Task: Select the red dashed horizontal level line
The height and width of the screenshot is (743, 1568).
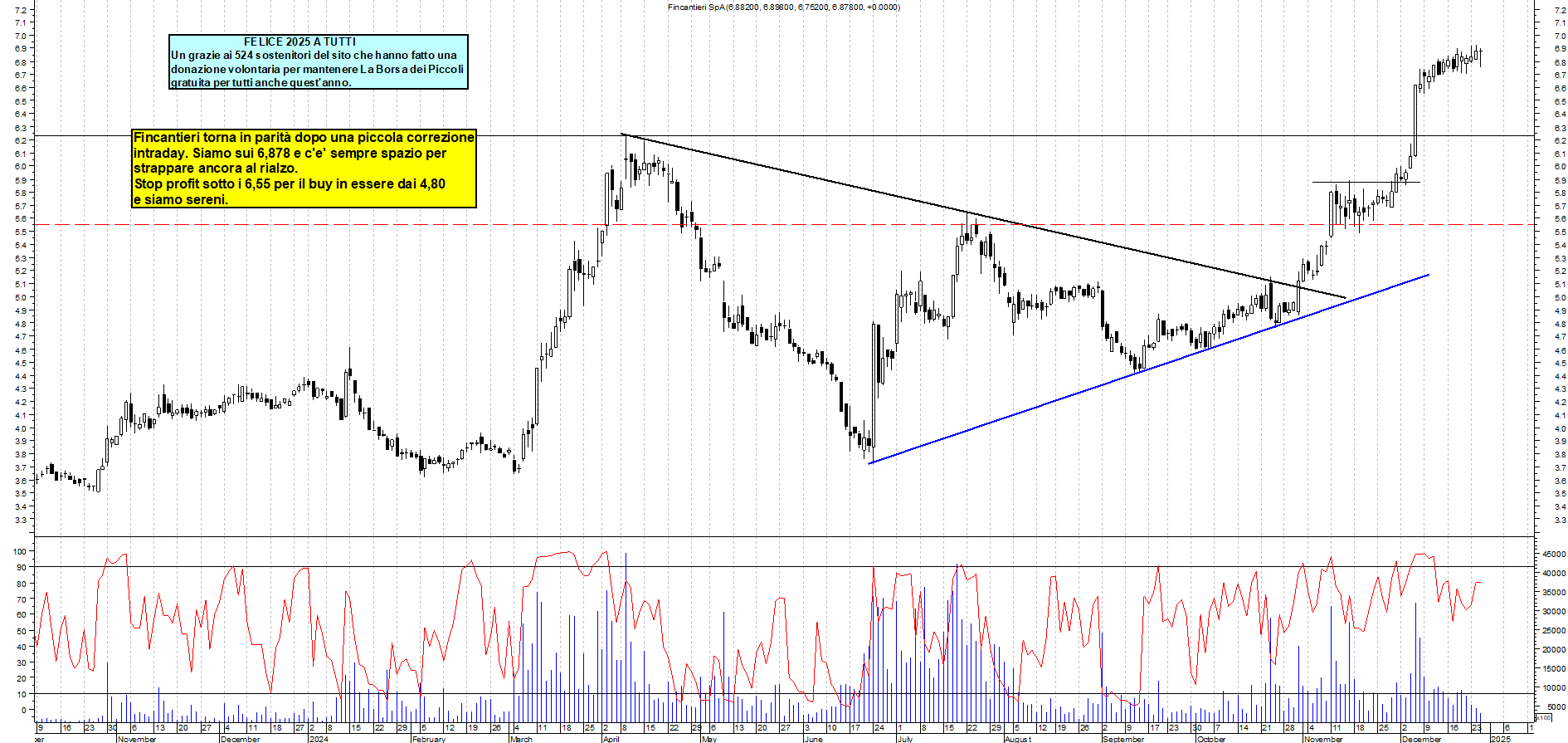Action: [784, 224]
